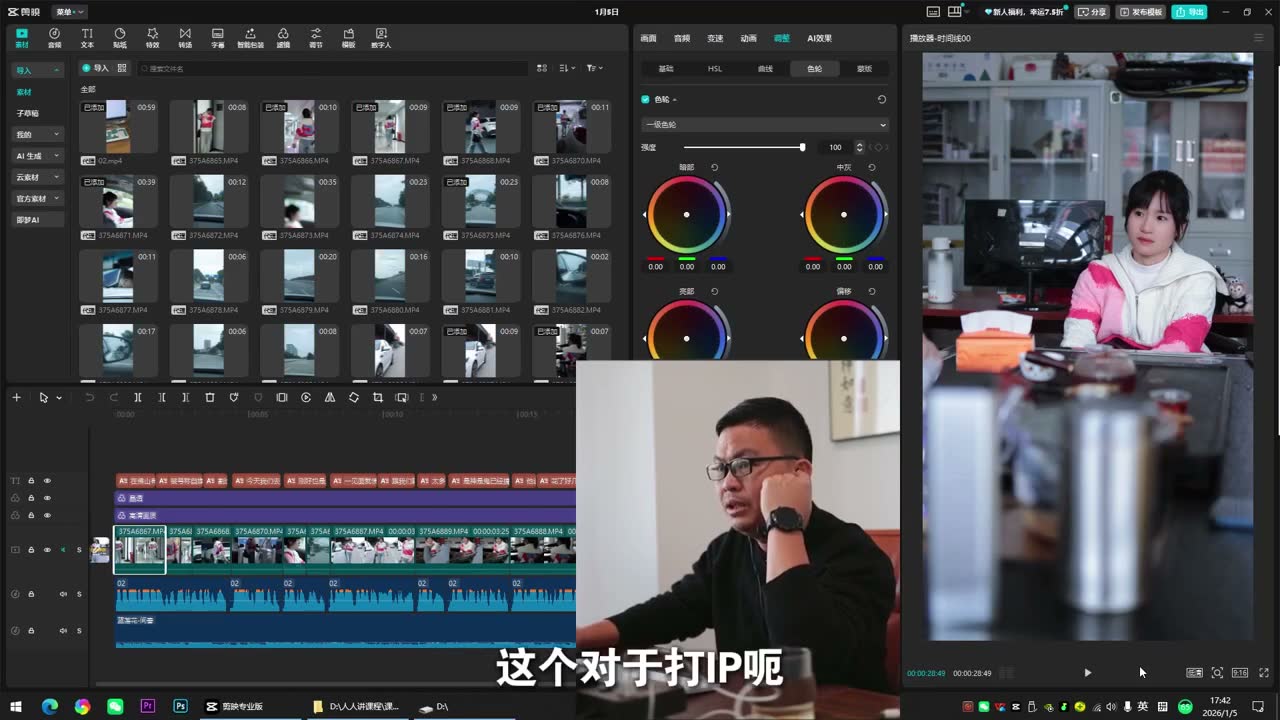
Task: Click the fullscreen icon in player
Action: [1264, 673]
